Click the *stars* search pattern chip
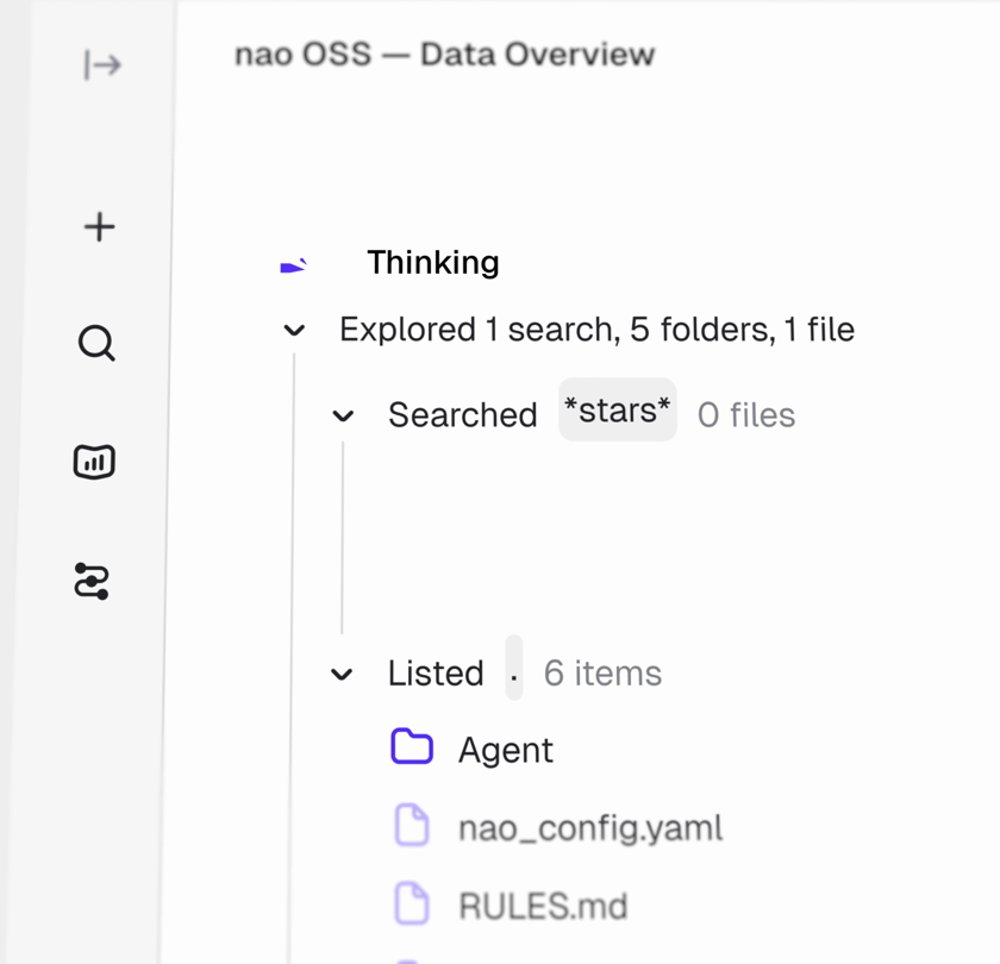 pyautogui.click(x=617, y=410)
